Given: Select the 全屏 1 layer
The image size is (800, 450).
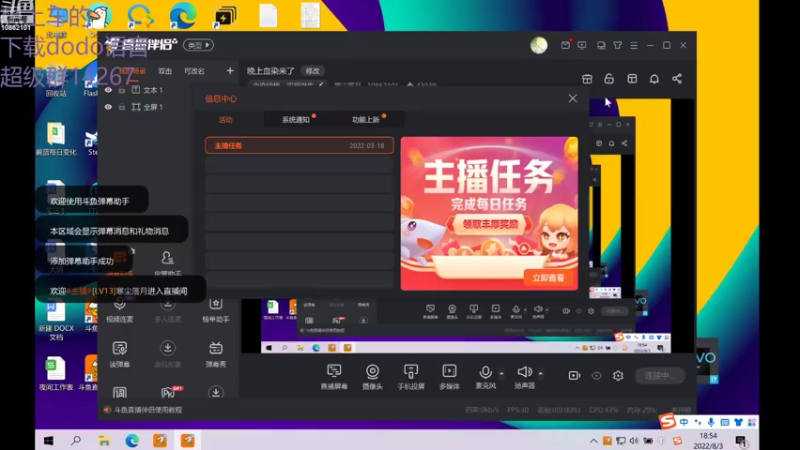Looking at the screenshot, I should pos(153,107).
